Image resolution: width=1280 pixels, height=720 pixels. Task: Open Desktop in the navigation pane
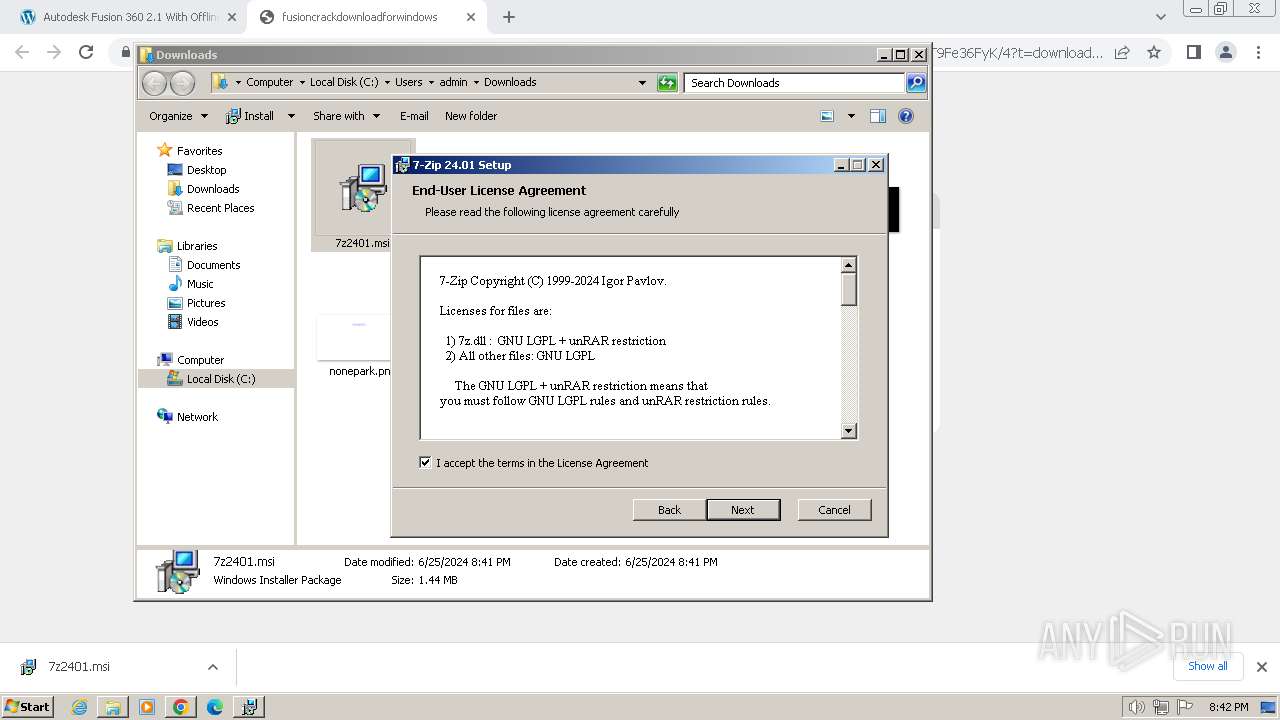point(206,170)
